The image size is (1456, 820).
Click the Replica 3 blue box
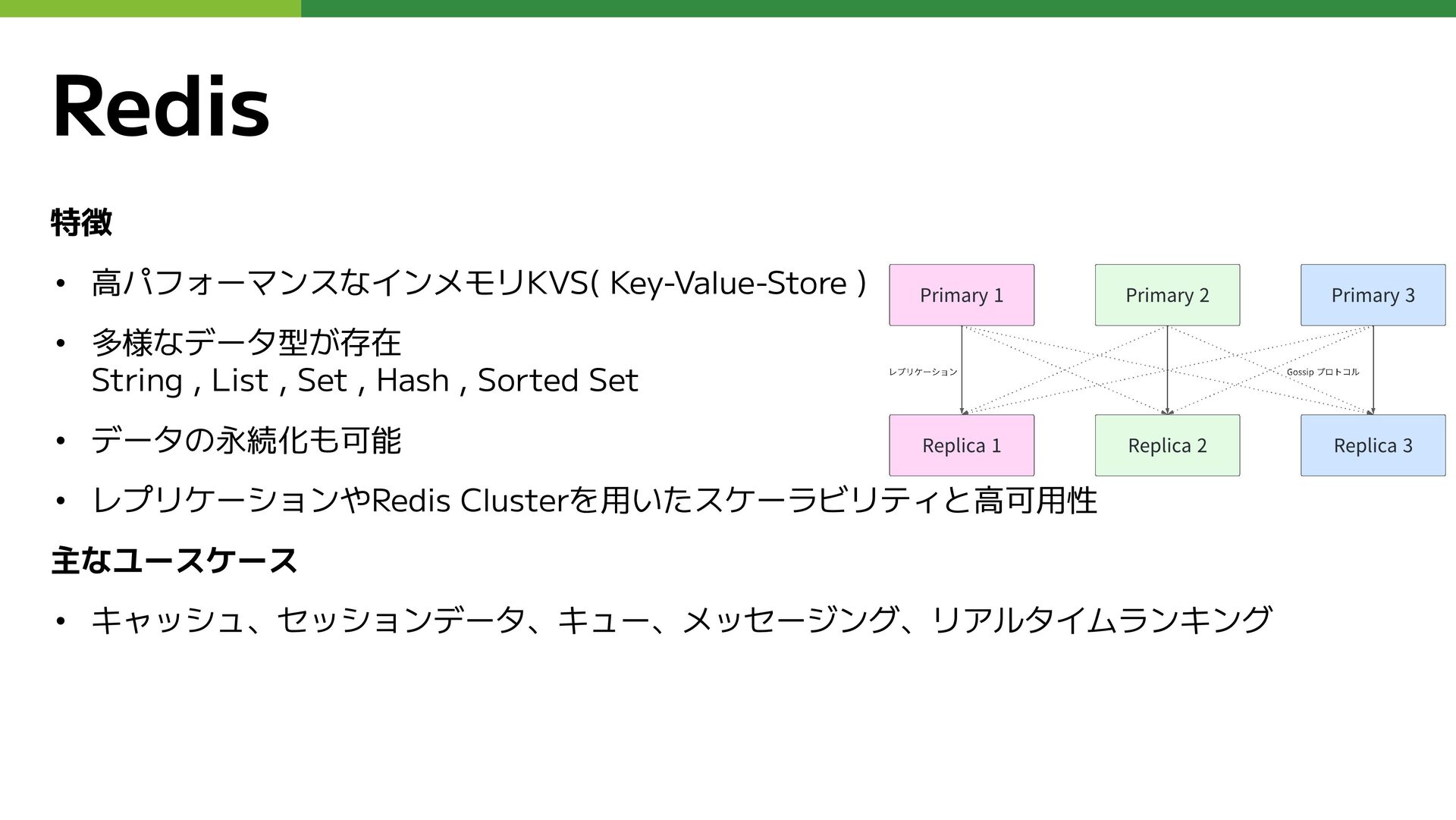click(x=1373, y=445)
